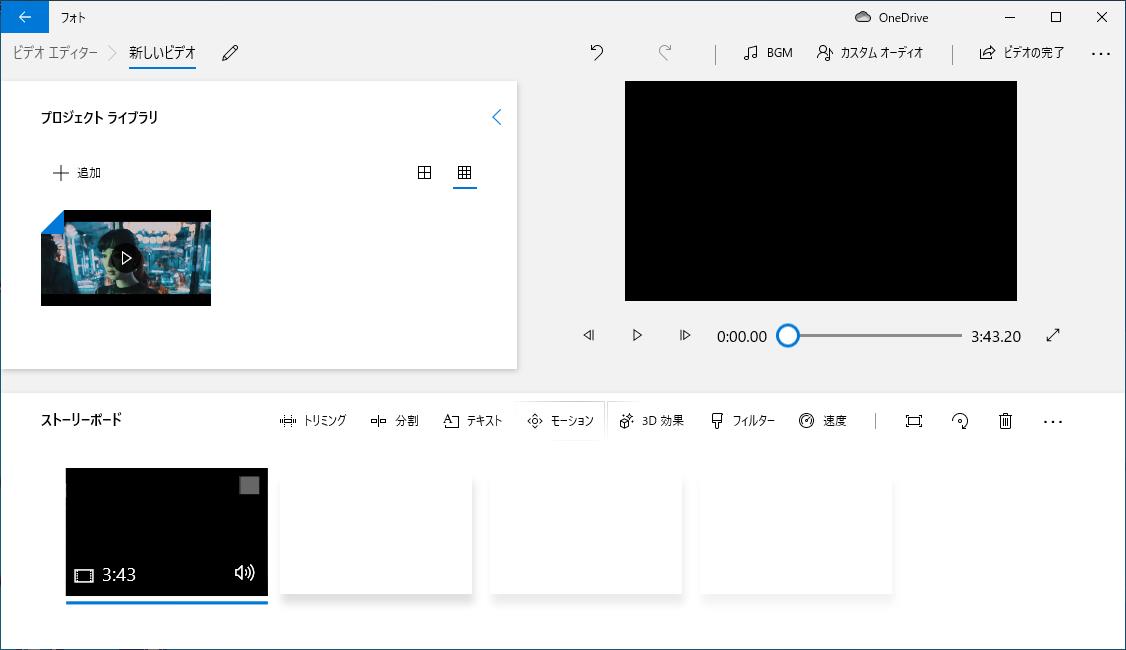The image size is (1126, 650).
Task: Close the フォト window
Action: pos(1102,17)
